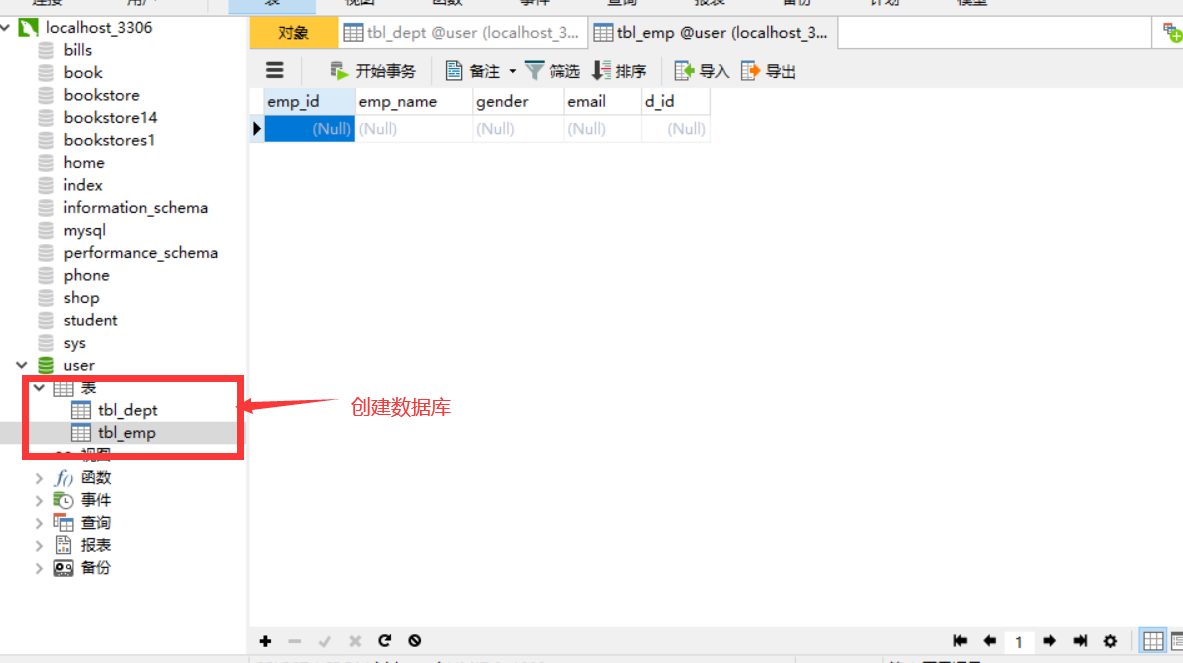Screen dimensions: 1183x663
Task: Select the user database icon
Action: pyautogui.click(x=46, y=365)
